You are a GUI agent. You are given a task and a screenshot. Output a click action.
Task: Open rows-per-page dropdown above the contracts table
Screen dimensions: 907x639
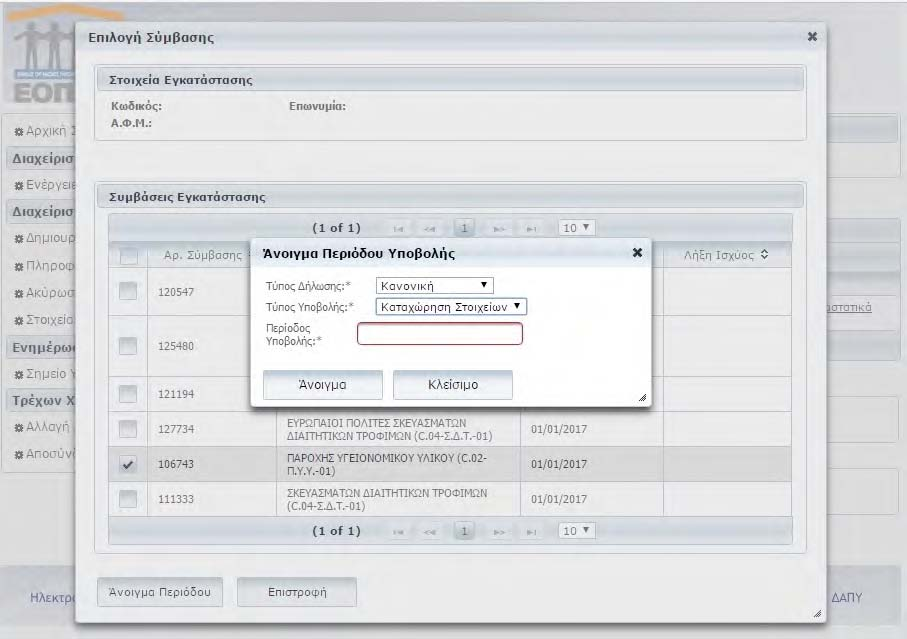(576, 228)
